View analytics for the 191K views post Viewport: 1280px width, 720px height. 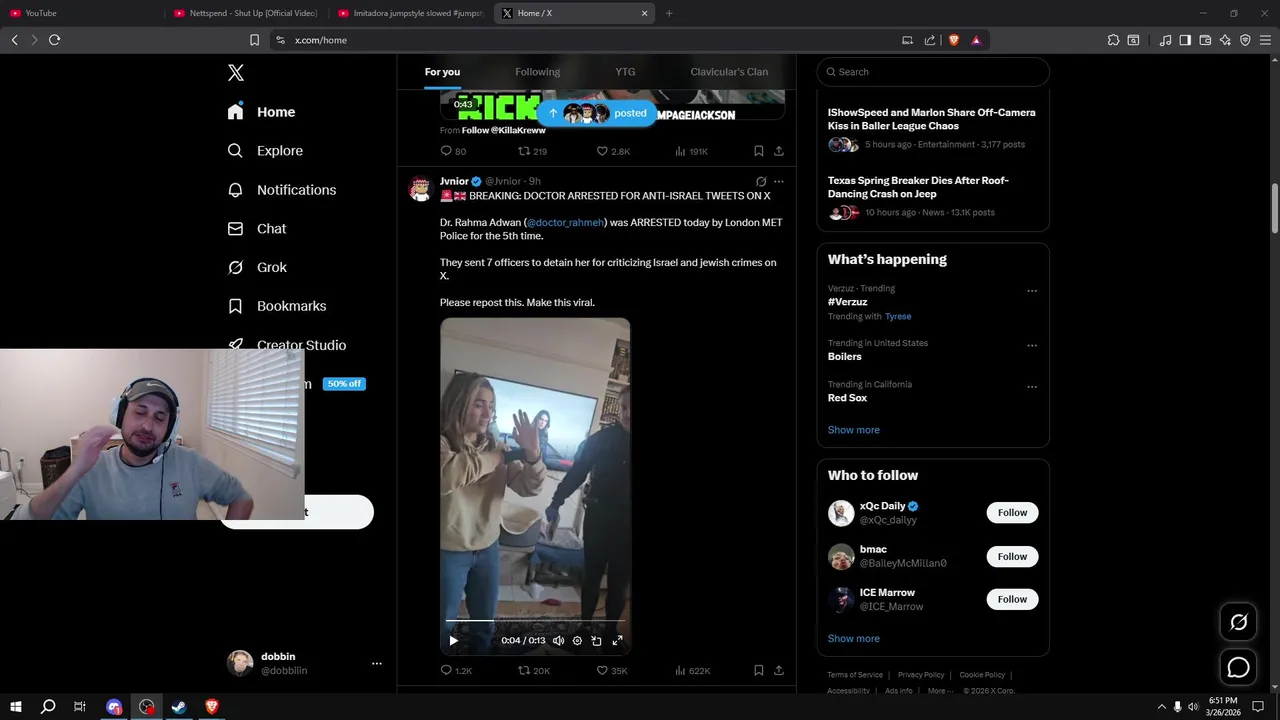(691, 151)
